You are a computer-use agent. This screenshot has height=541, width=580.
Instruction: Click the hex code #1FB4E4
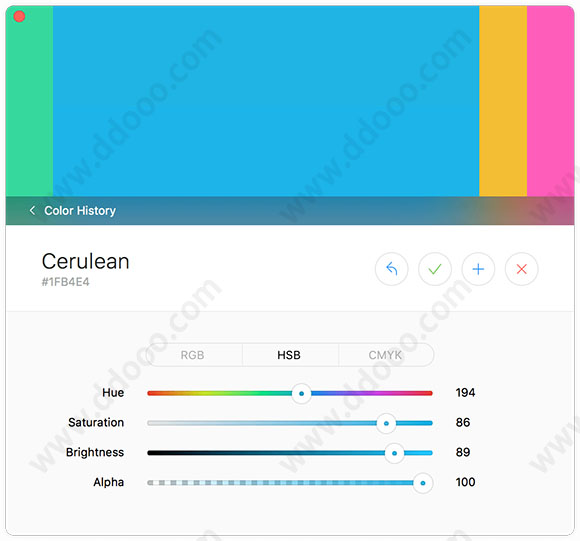pos(65,282)
